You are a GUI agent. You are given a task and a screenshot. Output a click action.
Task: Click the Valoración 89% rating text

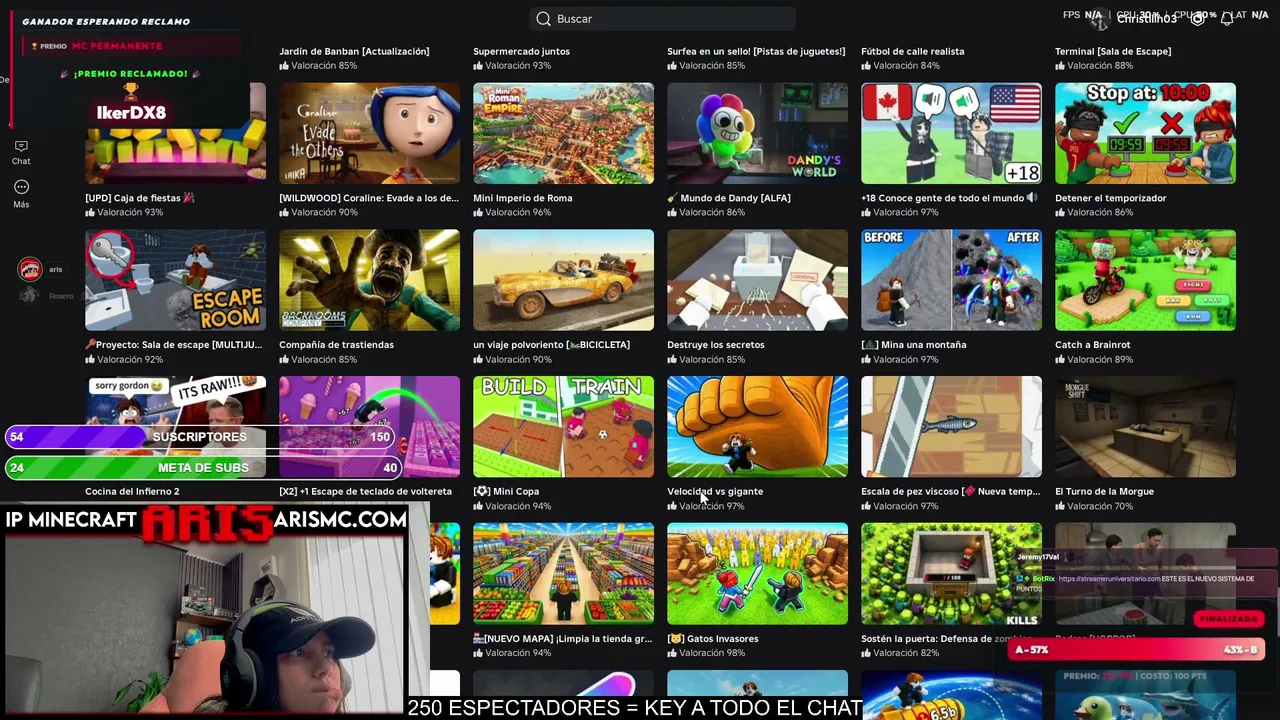(x=1100, y=360)
